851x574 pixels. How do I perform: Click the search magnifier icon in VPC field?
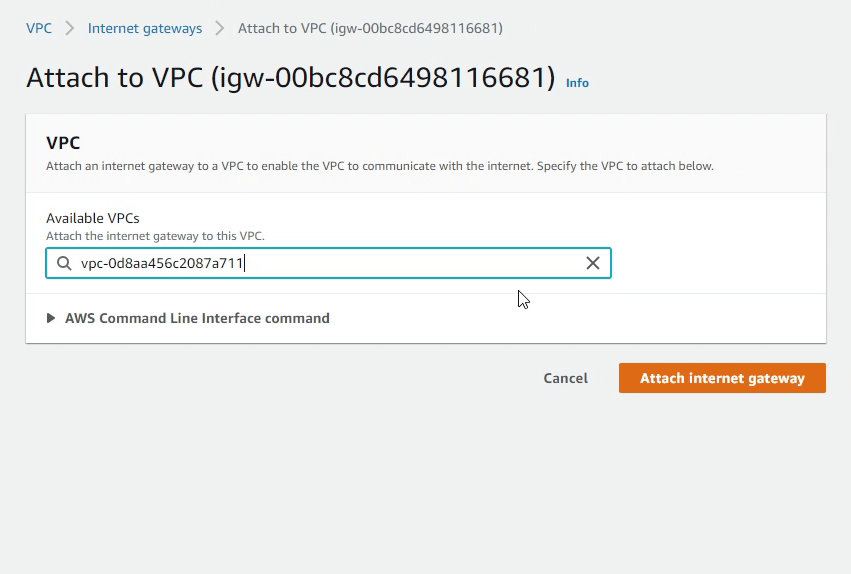[64, 263]
